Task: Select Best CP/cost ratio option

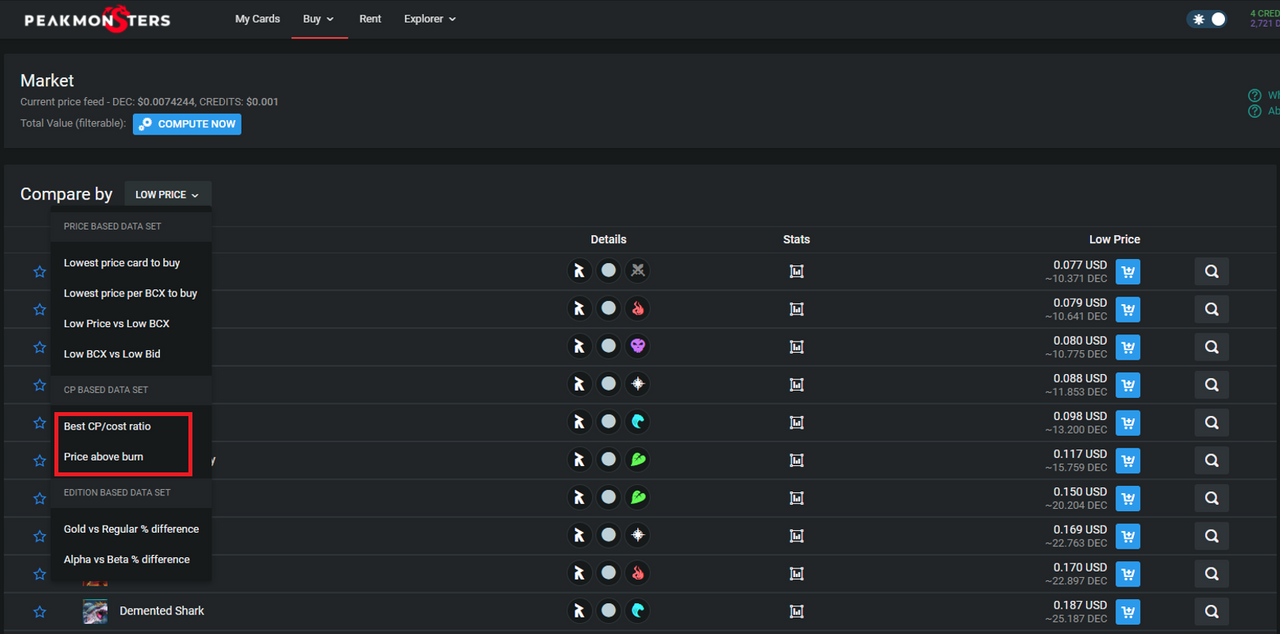Action: 107,426
